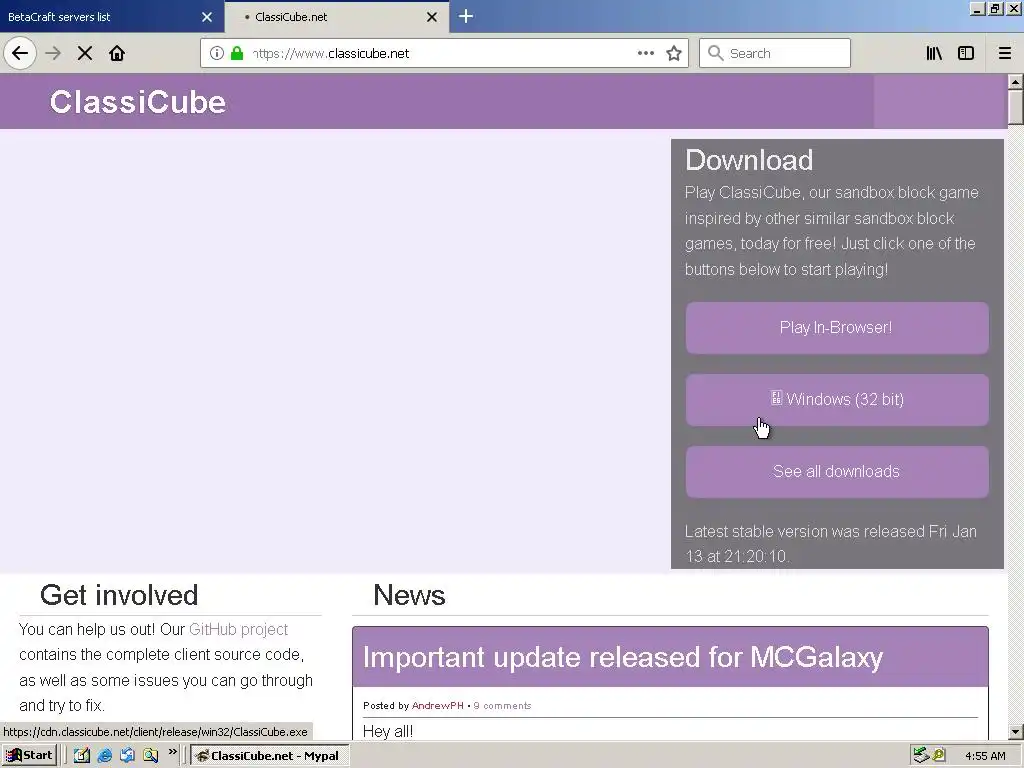Open the AndrewPH author link
1024x768 pixels.
438,705
